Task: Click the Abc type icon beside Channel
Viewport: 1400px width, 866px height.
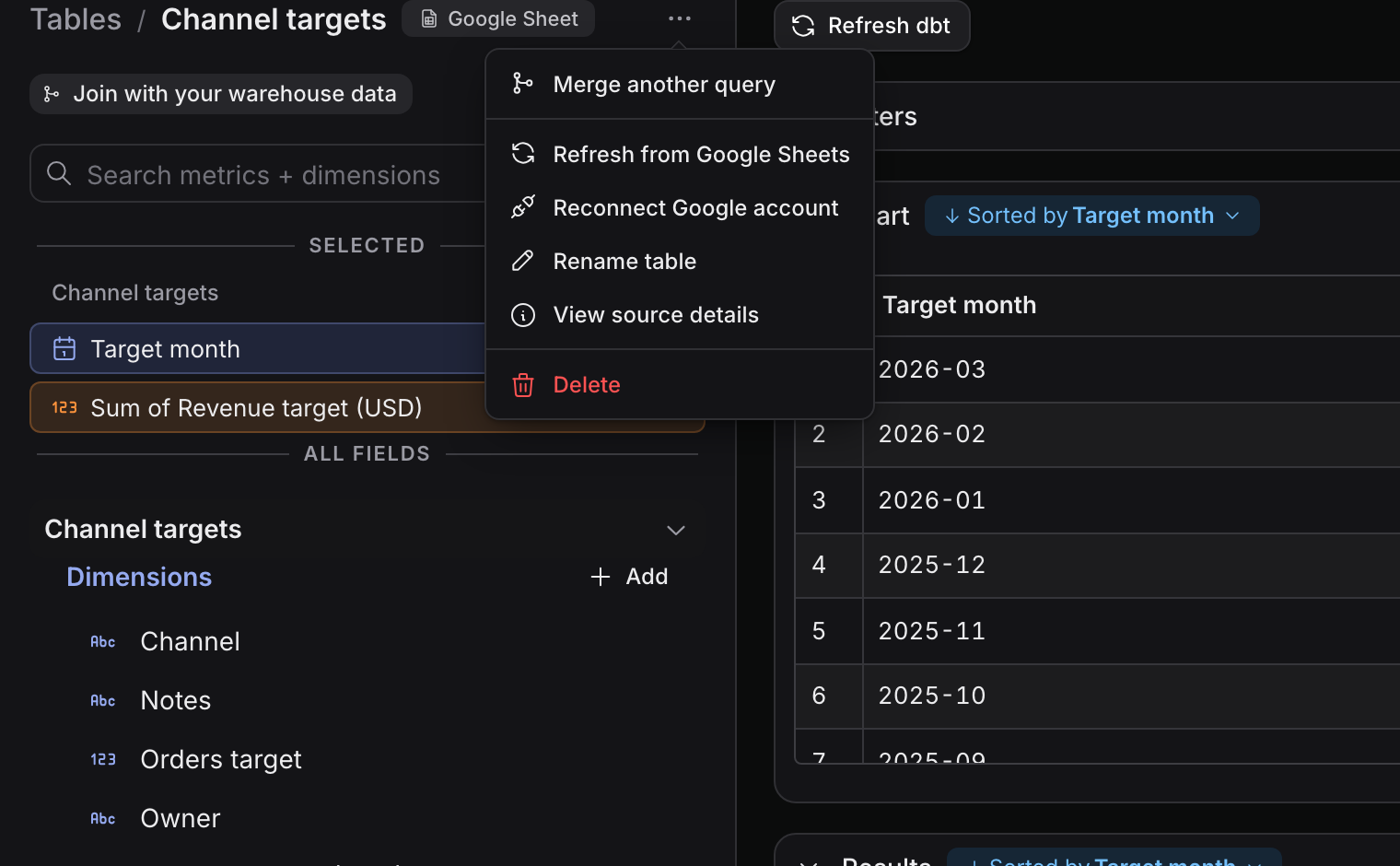Action: click(103, 641)
